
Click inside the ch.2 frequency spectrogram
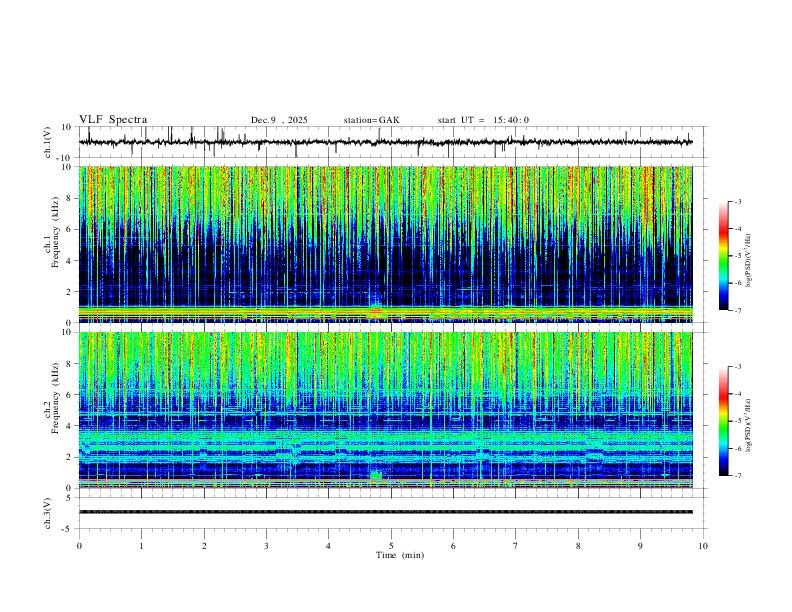[385, 410]
